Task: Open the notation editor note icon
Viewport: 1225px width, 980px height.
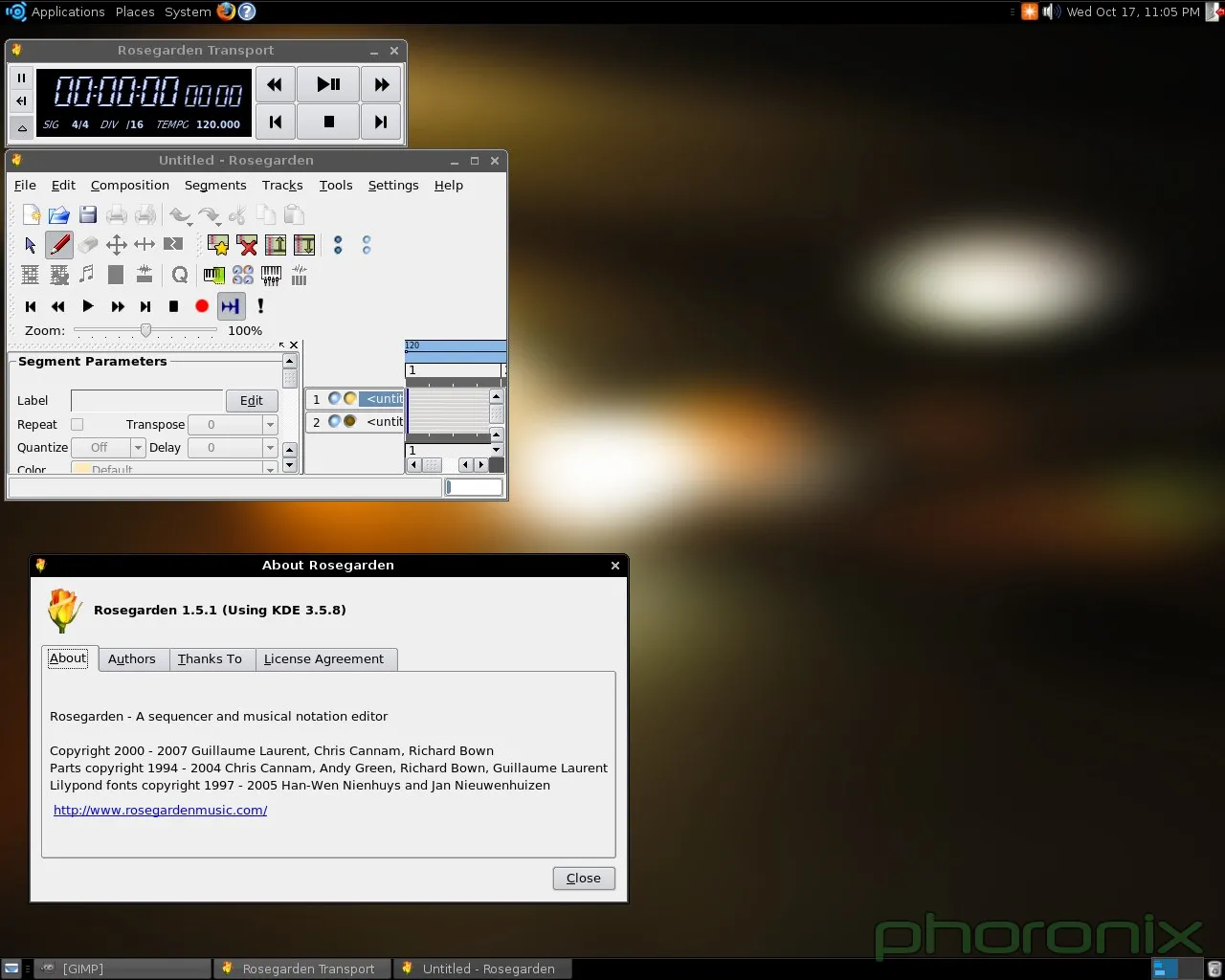Action: point(87,275)
